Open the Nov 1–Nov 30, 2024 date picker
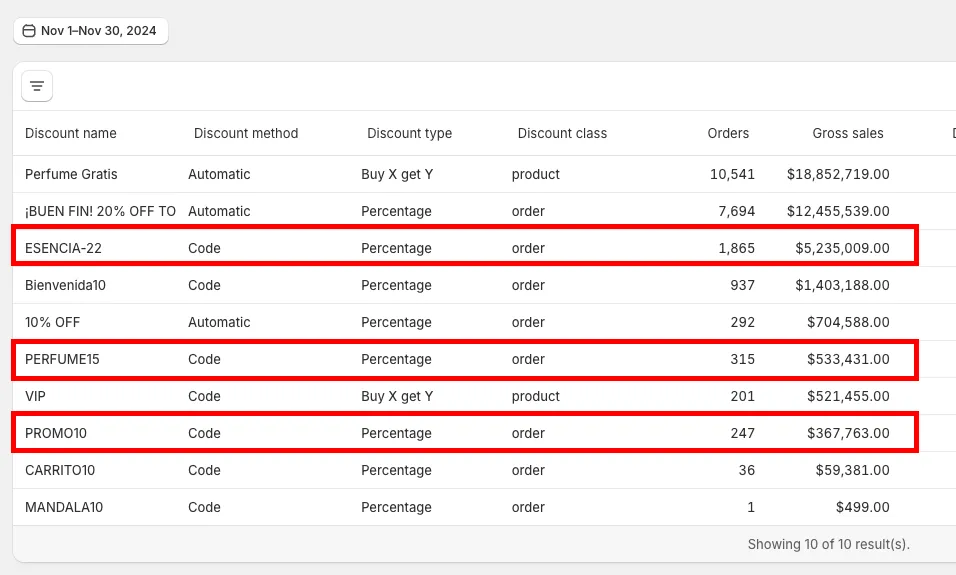This screenshot has width=956, height=575. tap(91, 31)
